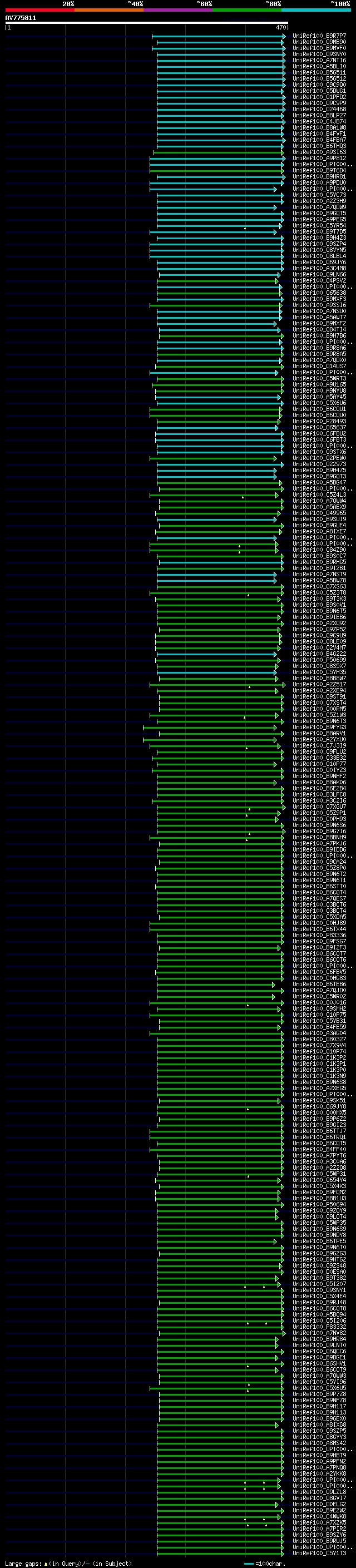The image size is (356, 1568).
Task: Select hit label UniRef100_B8LP27
Action: coord(319,115)
